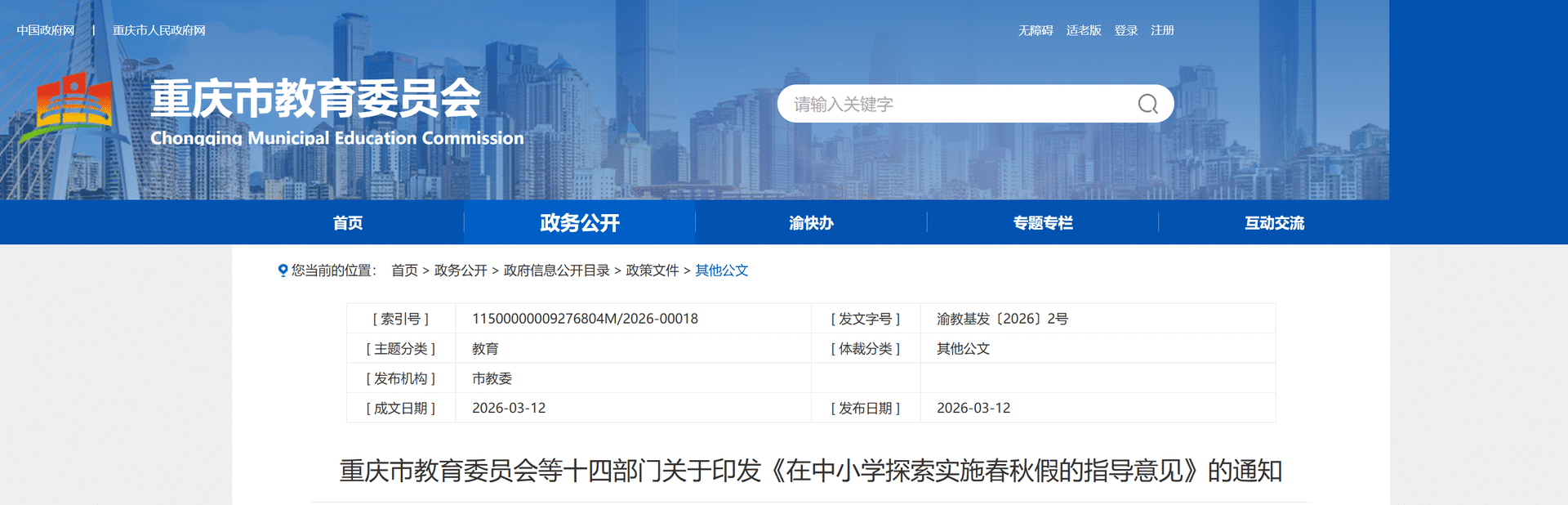
Task: Click the 教育 subject category value
Action: point(485,349)
